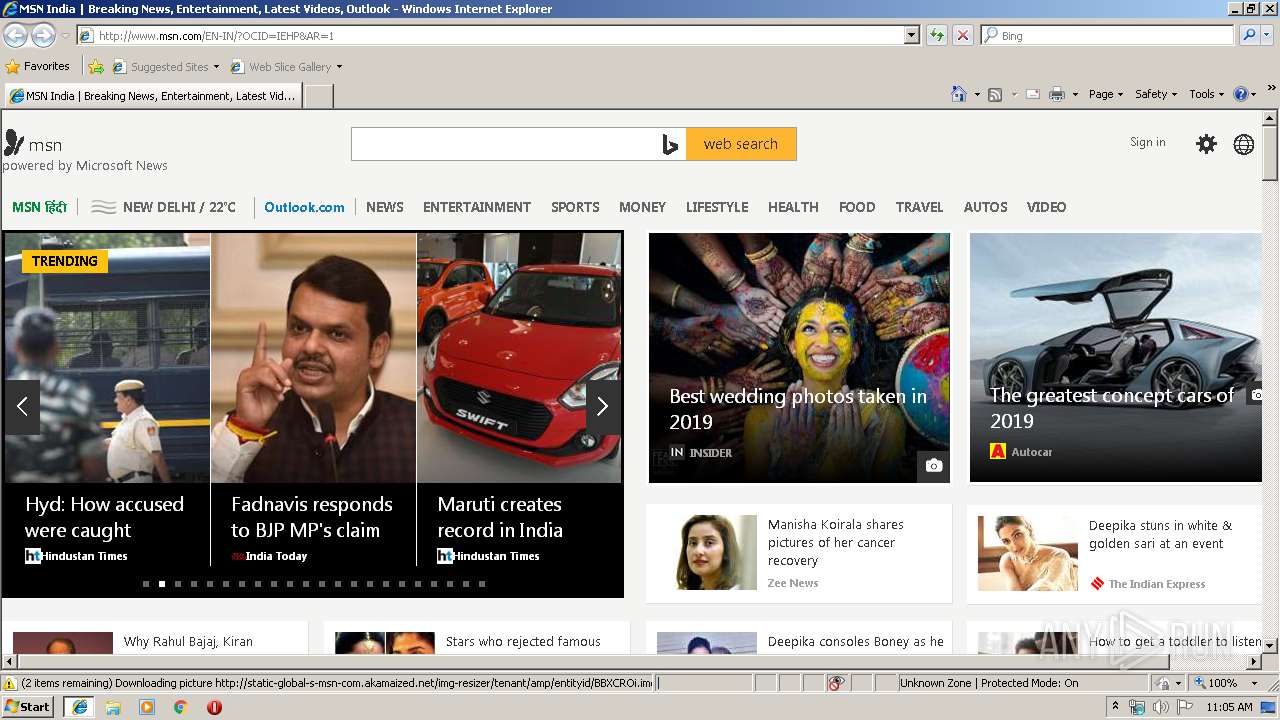Open the address bar history dropdown
The image size is (1280, 720).
point(911,35)
